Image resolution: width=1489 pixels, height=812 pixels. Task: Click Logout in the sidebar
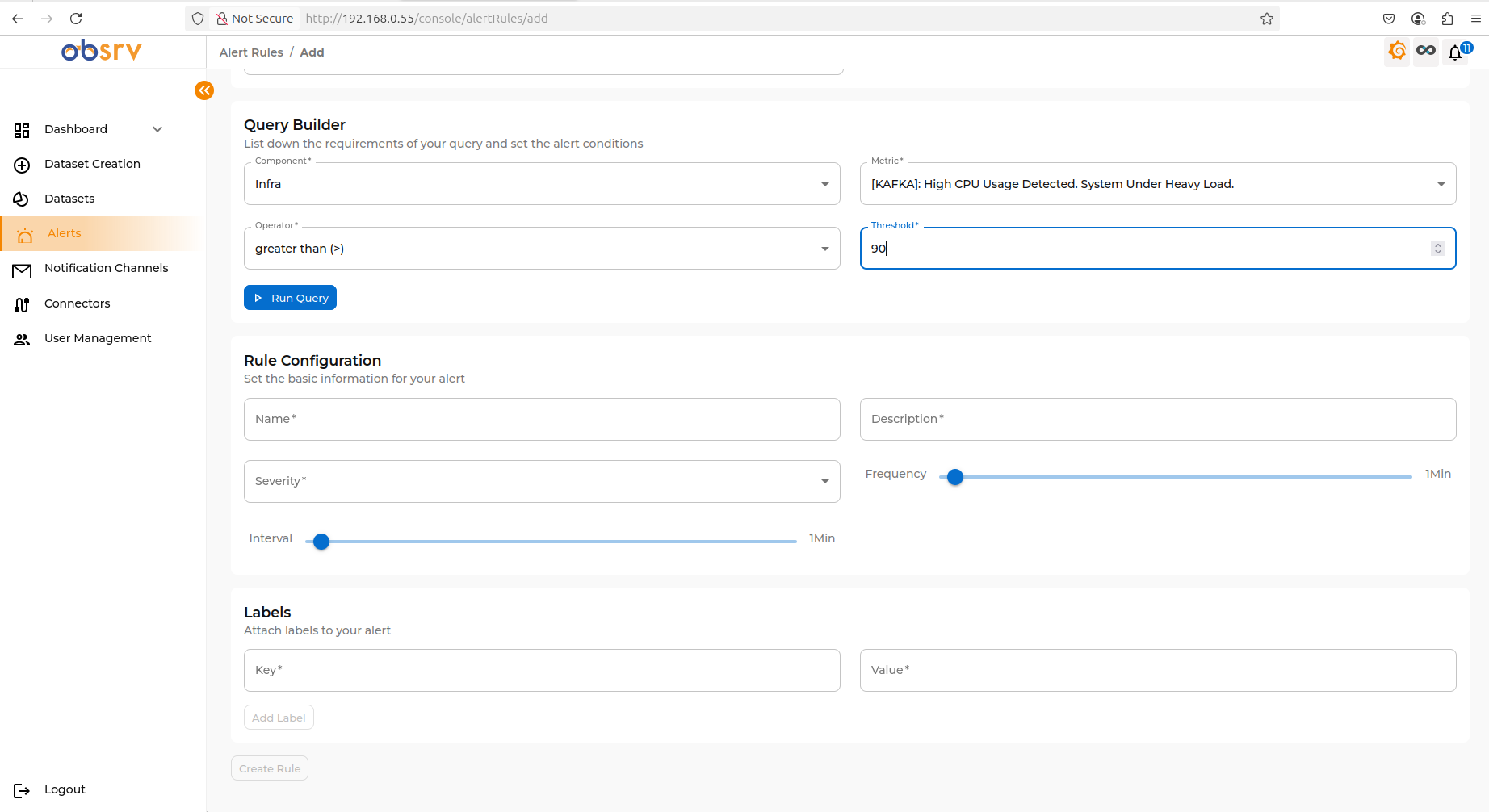[x=65, y=789]
